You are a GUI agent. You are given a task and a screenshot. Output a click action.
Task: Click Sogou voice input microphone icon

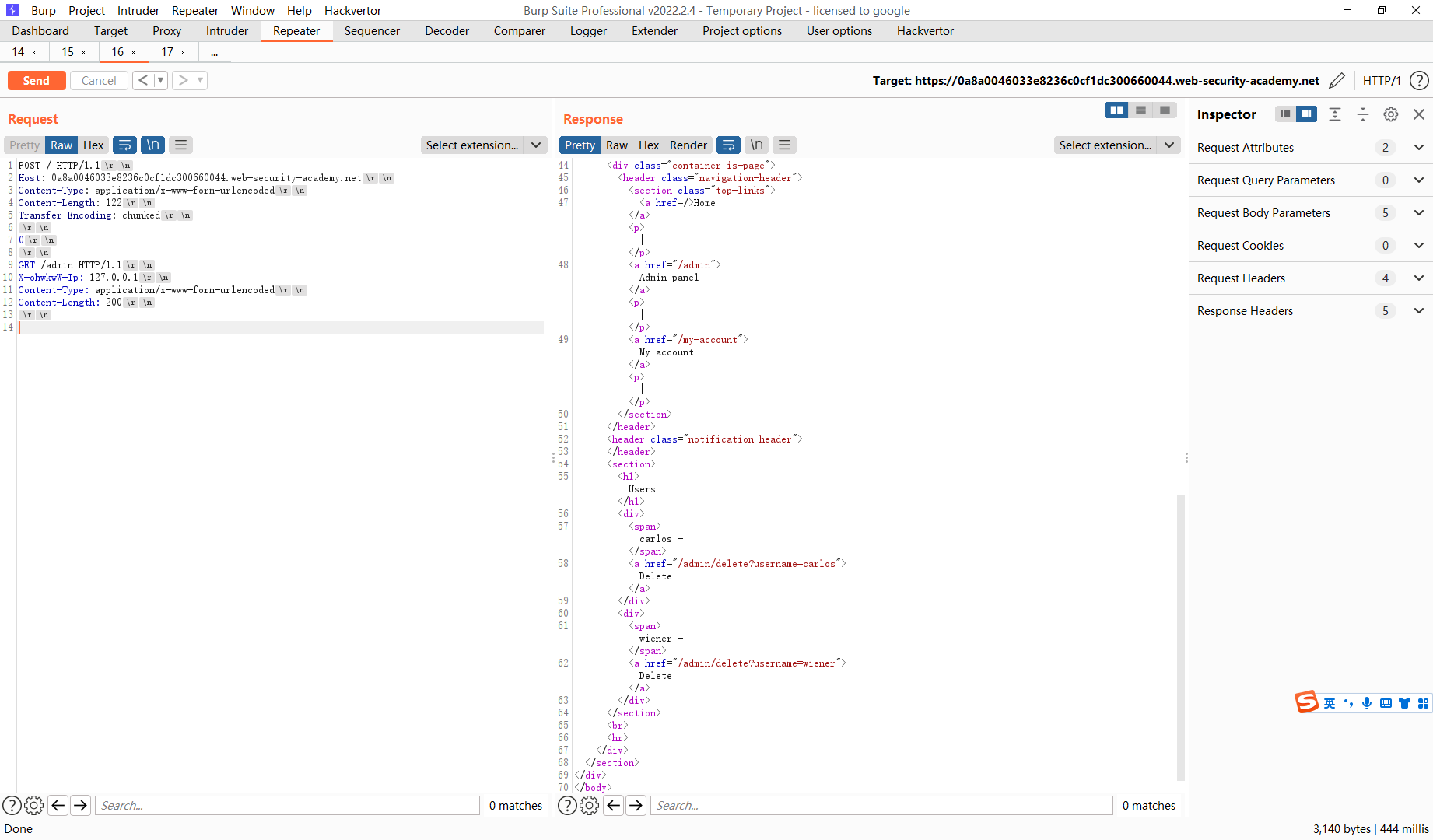[x=1367, y=703]
